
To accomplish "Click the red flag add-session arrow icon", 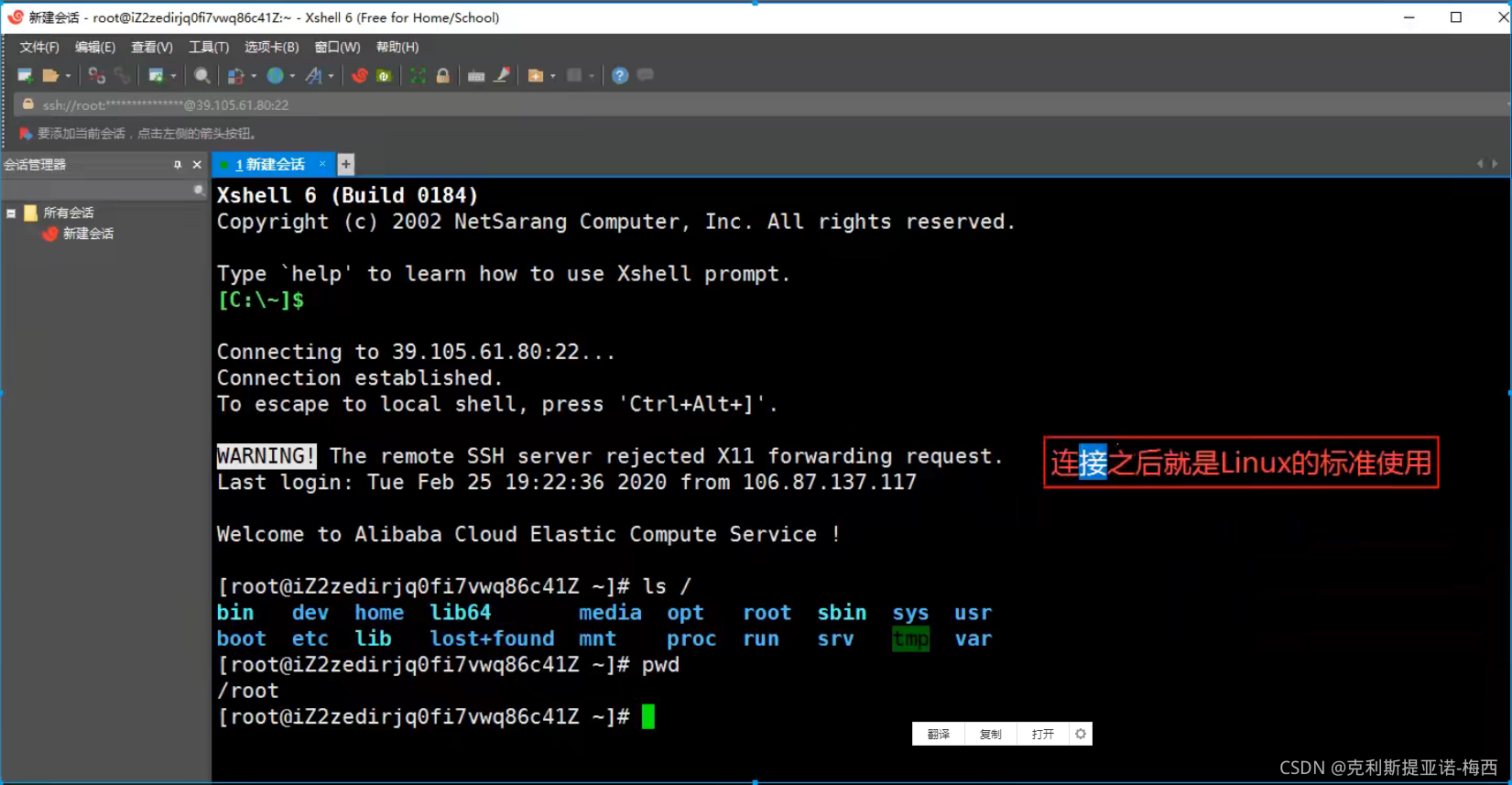I will click(26, 134).
